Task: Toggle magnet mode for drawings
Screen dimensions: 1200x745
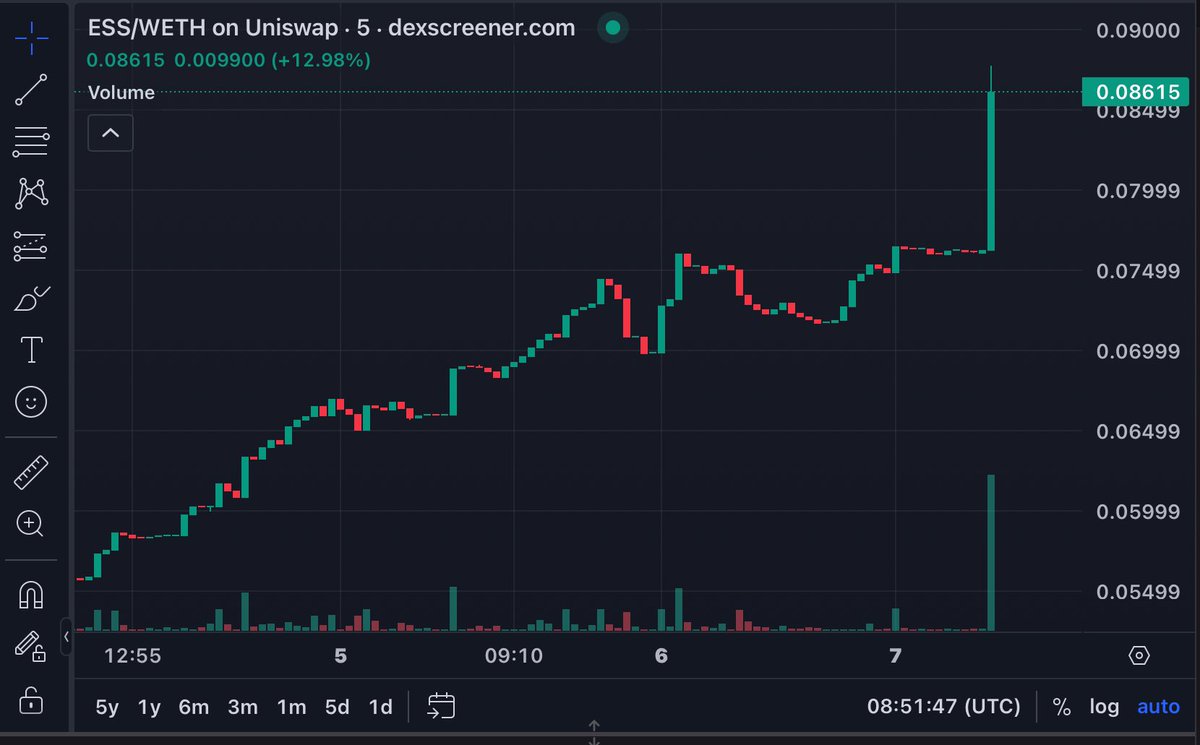Action: tap(32, 596)
